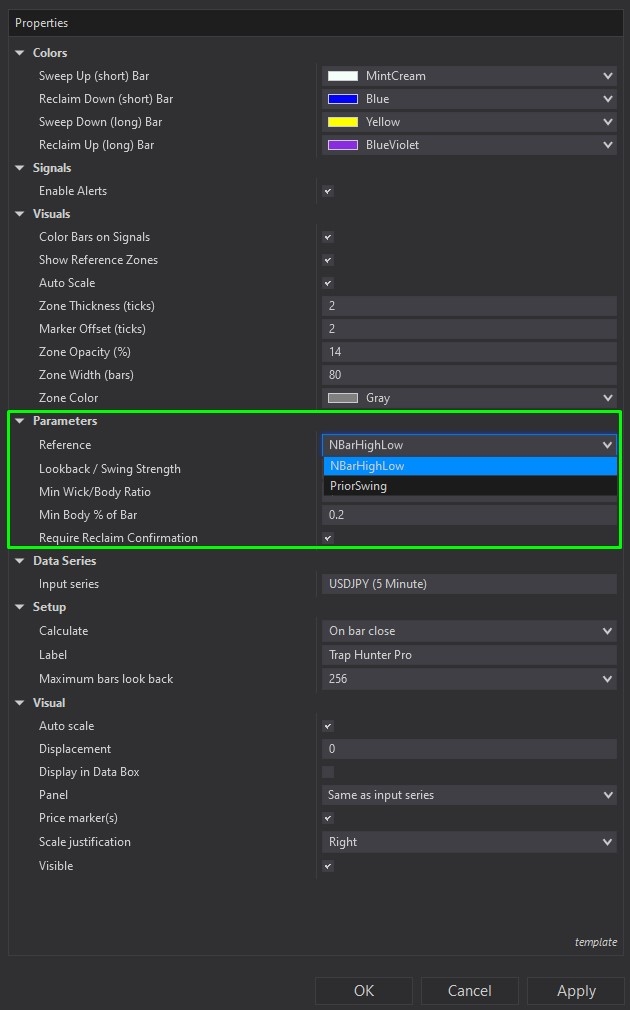Enable Display in Data Box
This screenshot has height=1010, width=630.
pos(327,772)
